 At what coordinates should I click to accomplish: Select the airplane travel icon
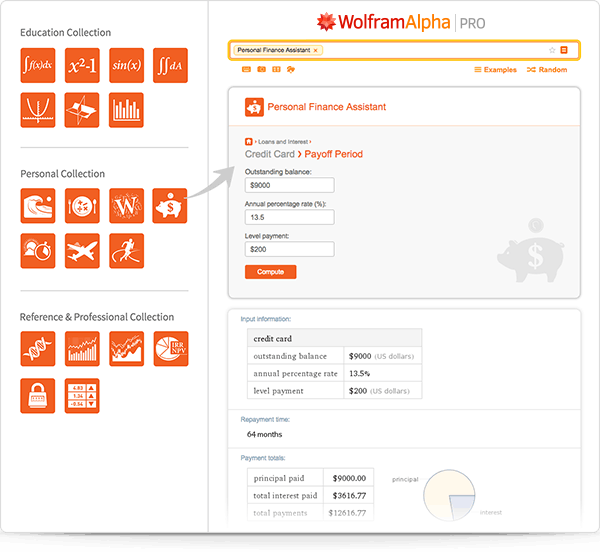(x=82, y=250)
